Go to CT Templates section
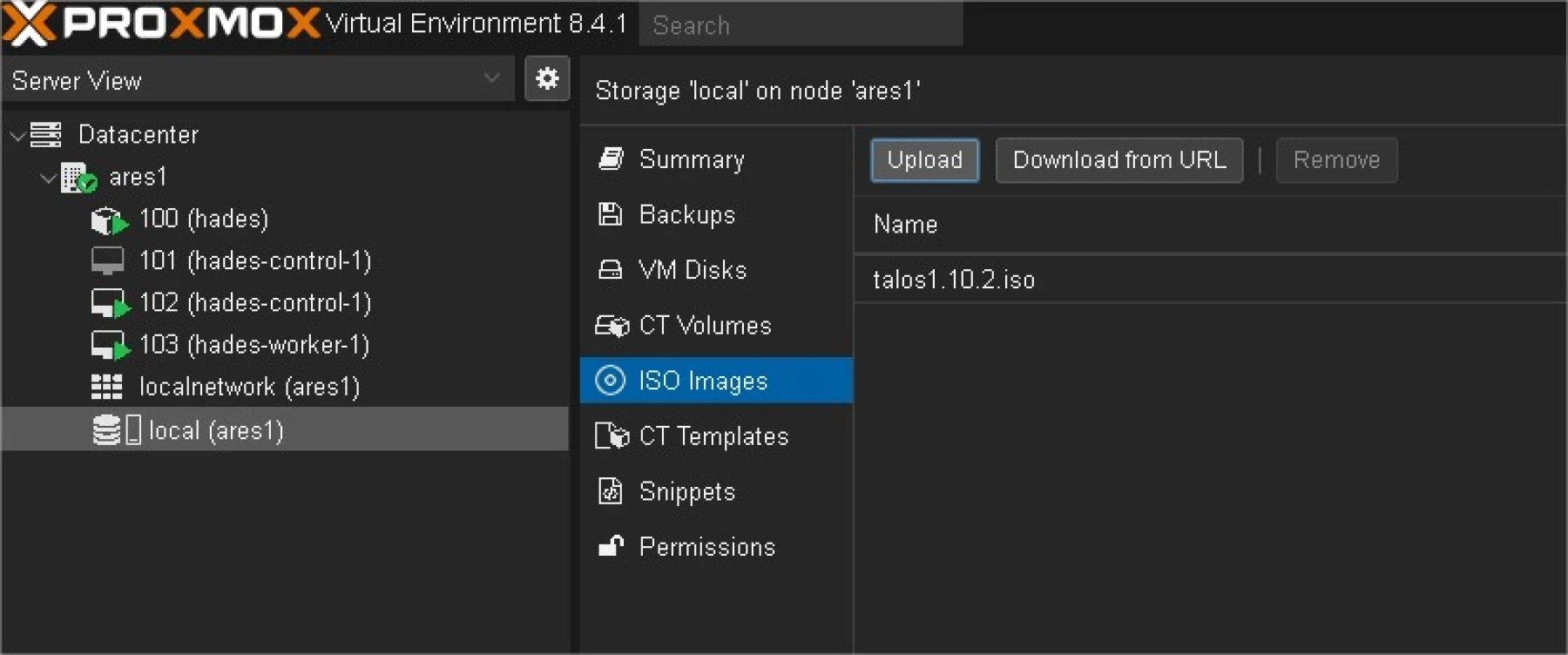Image resolution: width=1568 pixels, height=655 pixels. (x=713, y=436)
